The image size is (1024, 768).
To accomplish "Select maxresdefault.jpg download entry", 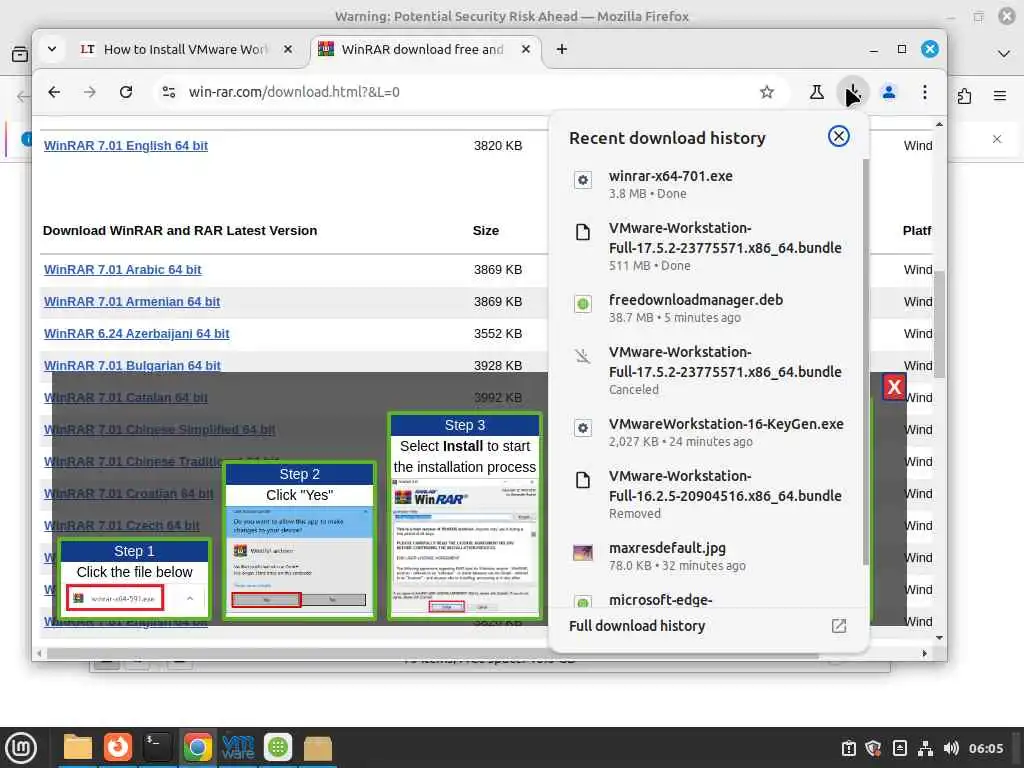I will click(x=709, y=556).
